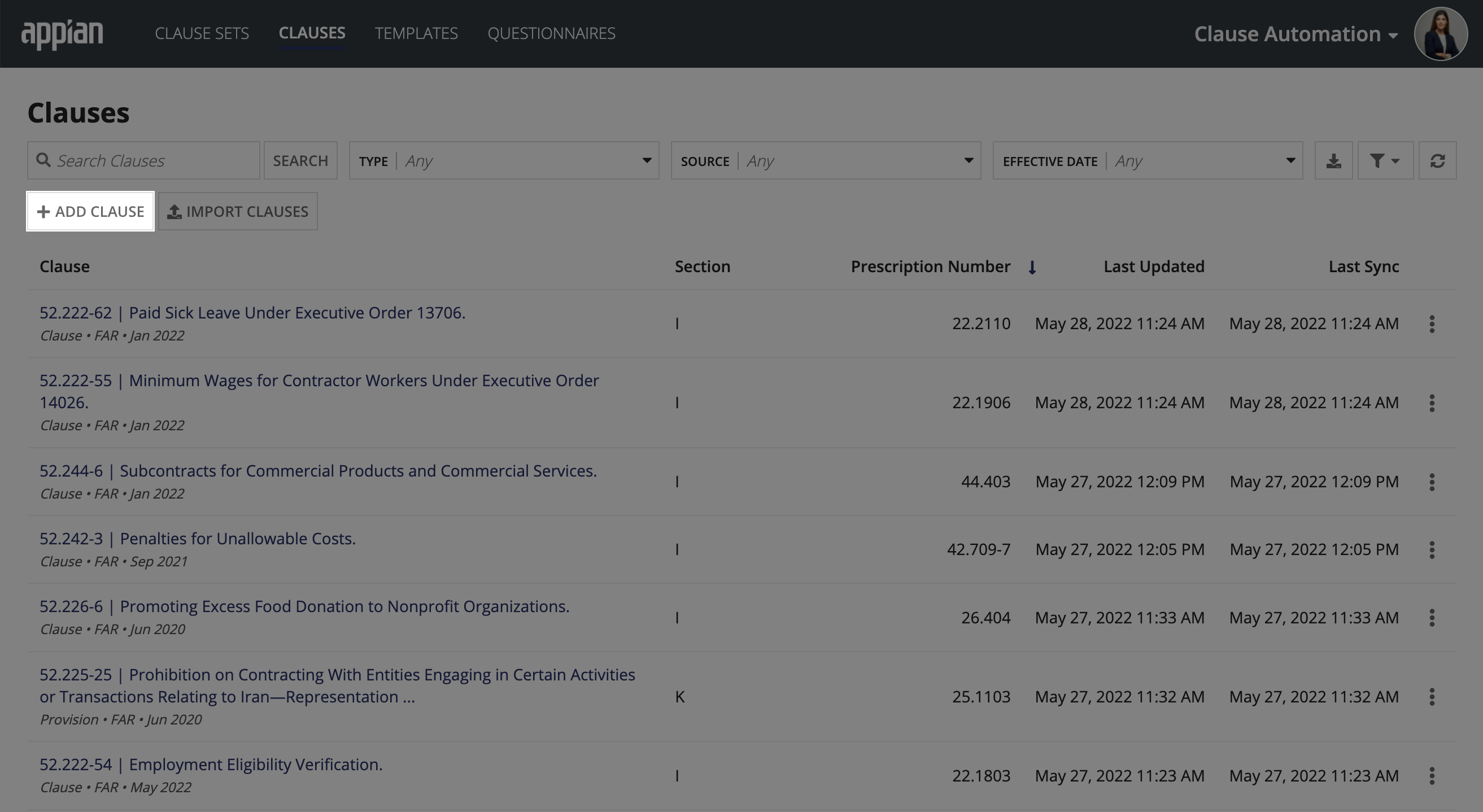Image resolution: width=1483 pixels, height=812 pixels.
Task: Click prescription number 25.1103
Action: pyautogui.click(x=981, y=697)
